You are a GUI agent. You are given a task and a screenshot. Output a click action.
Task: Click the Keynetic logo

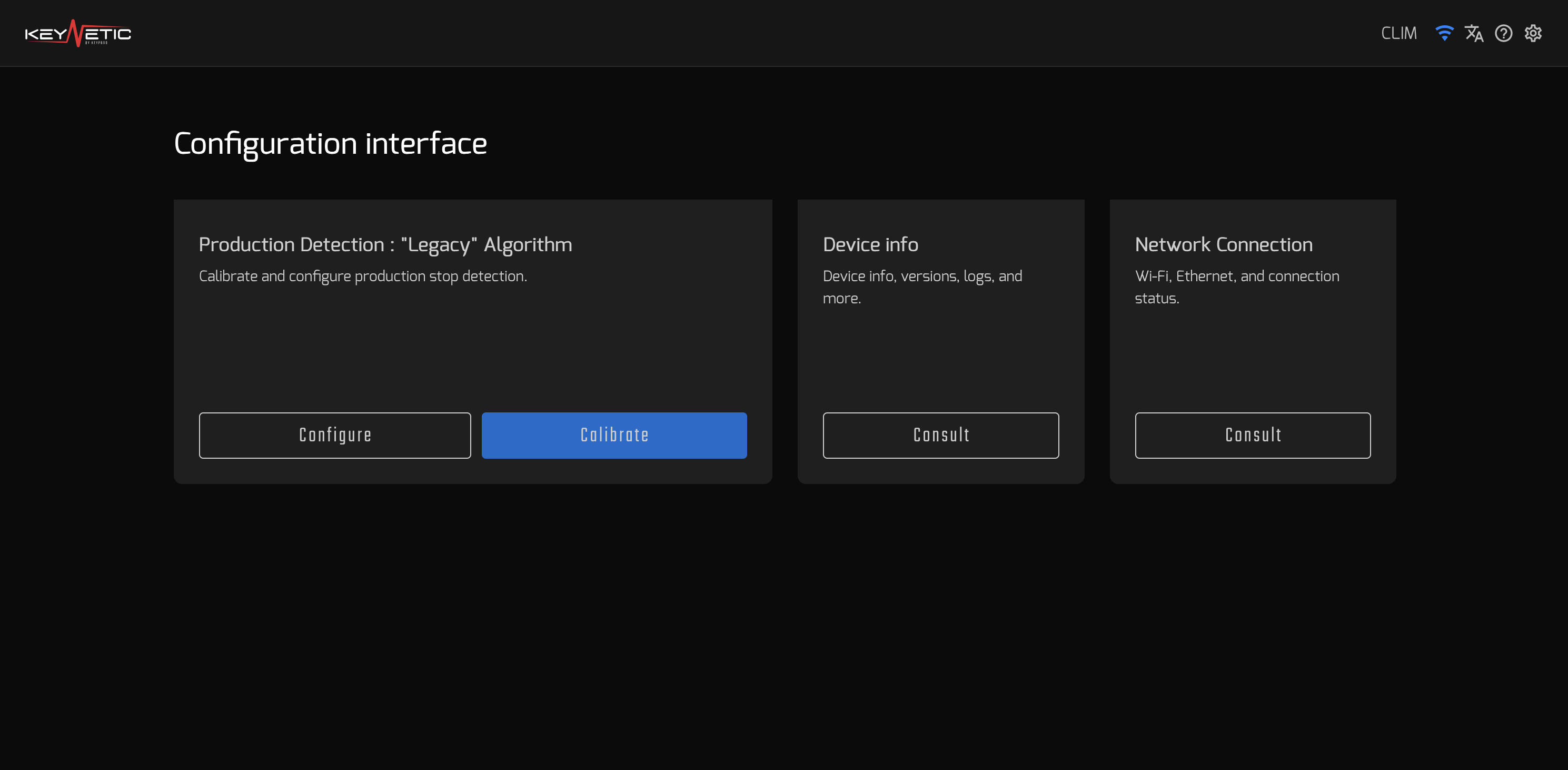[x=78, y=34]
